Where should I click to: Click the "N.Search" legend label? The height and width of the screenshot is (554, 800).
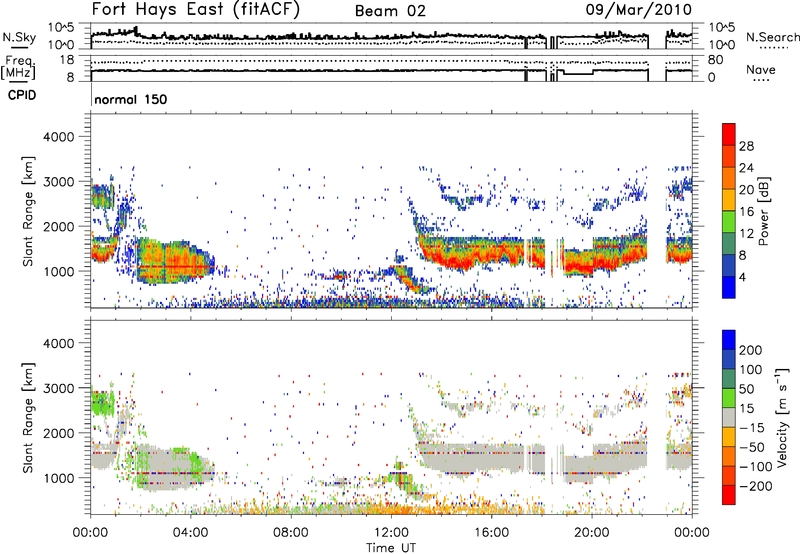coord(773,37)
